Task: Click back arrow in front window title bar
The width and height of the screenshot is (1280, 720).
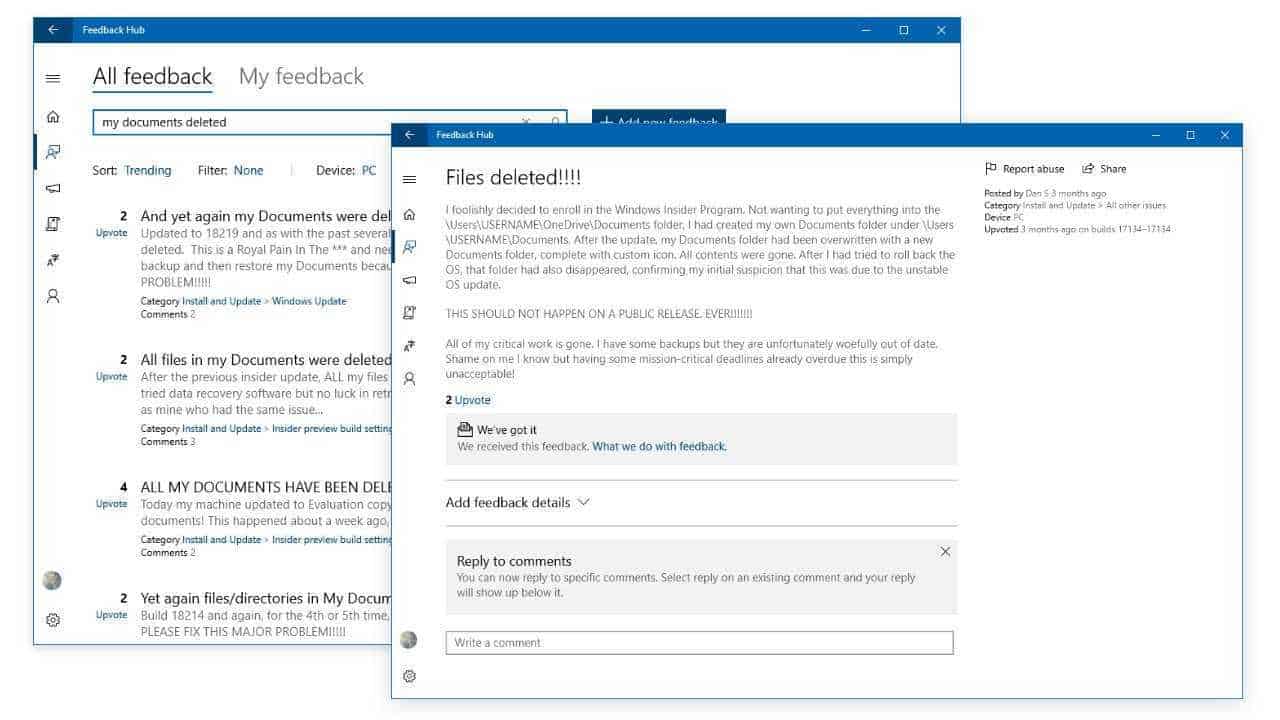Action: [409, 135]
